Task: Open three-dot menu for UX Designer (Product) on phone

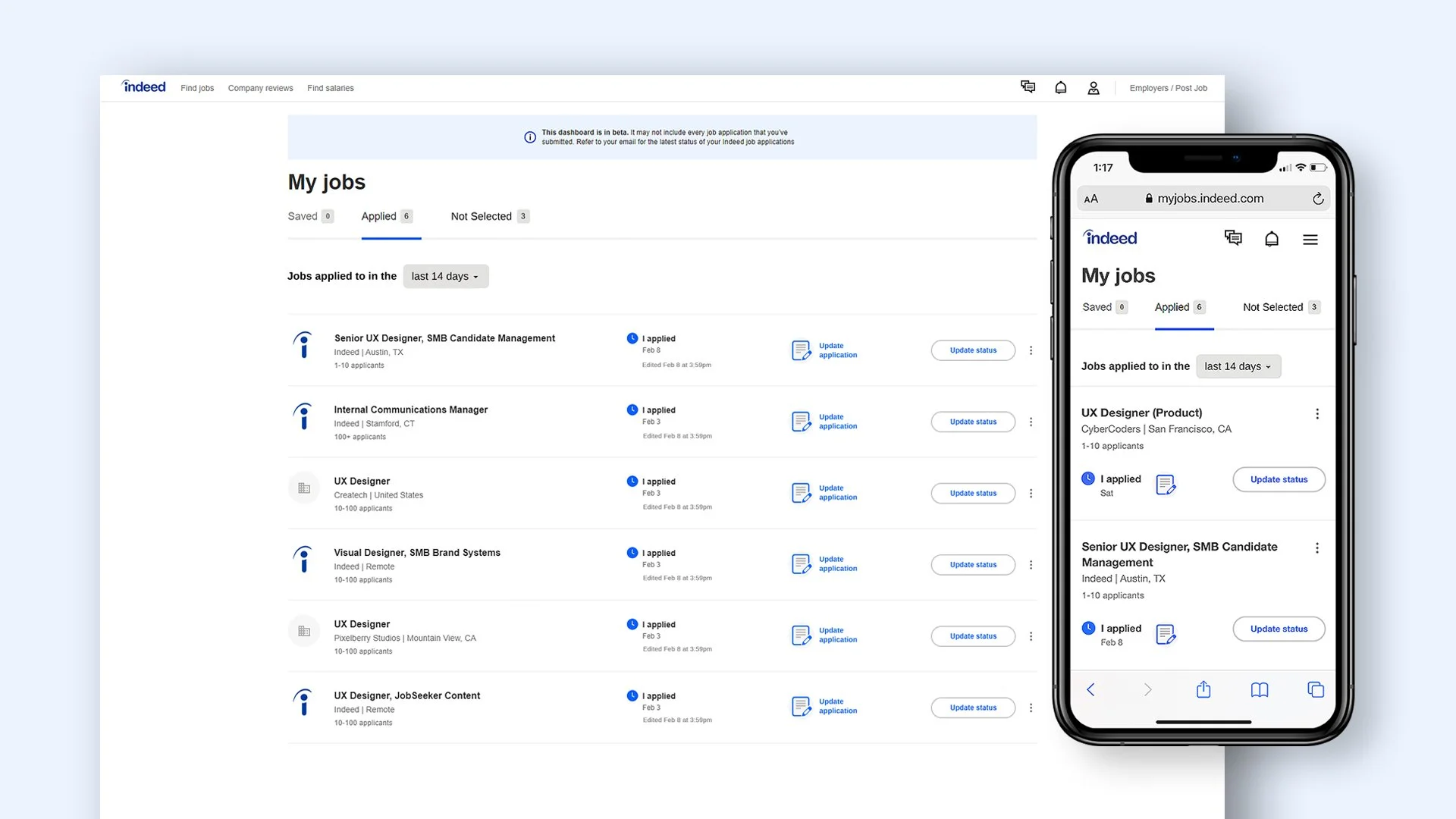Action: click(x=1317, y=414)
